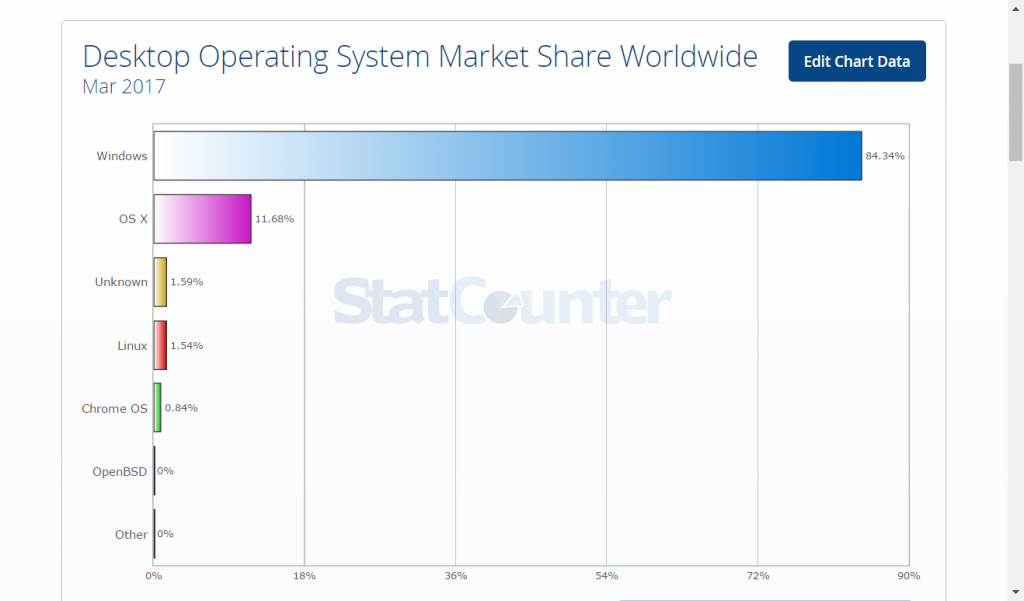Click the 11.68% OS X value label
The image size is (1024, 601).
[276, 218]
